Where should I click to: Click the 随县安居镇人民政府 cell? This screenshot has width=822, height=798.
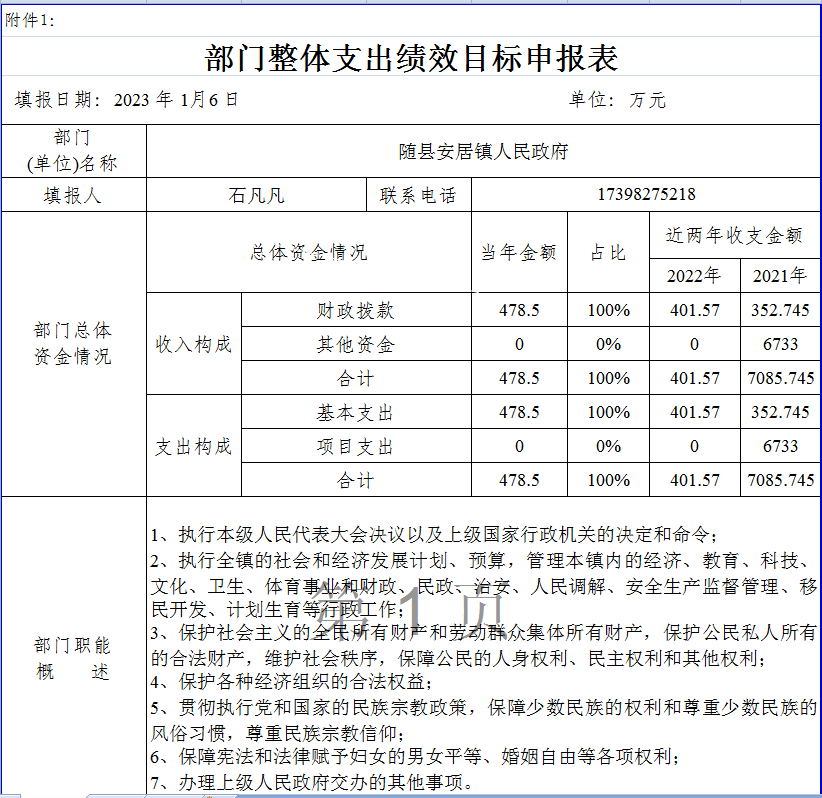(483, 151)
